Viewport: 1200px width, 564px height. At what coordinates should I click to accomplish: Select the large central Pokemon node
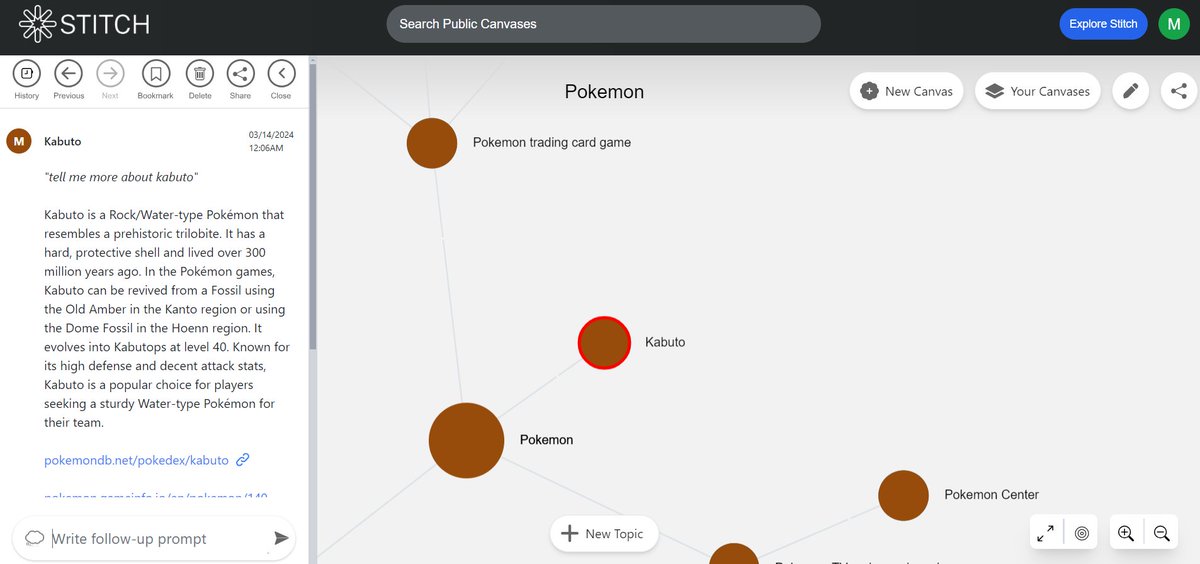pyautogui.click(x=466, y=440)
